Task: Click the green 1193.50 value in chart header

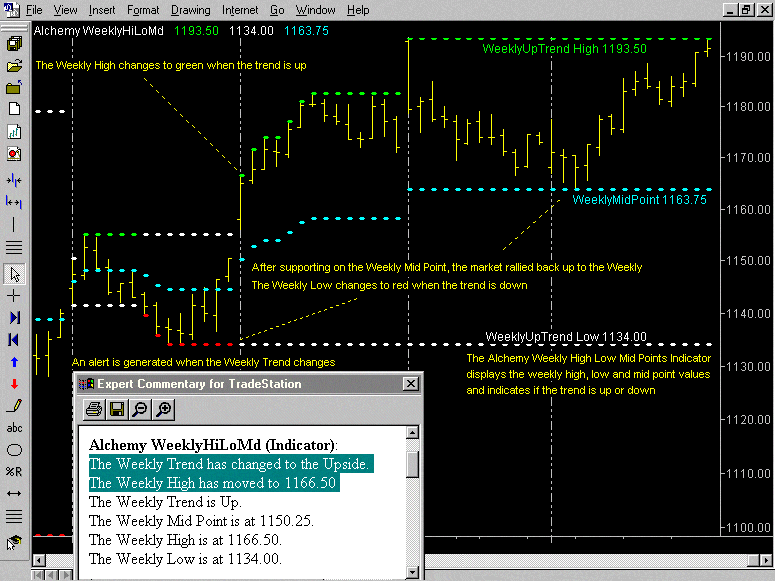Action: pos(196,31)
